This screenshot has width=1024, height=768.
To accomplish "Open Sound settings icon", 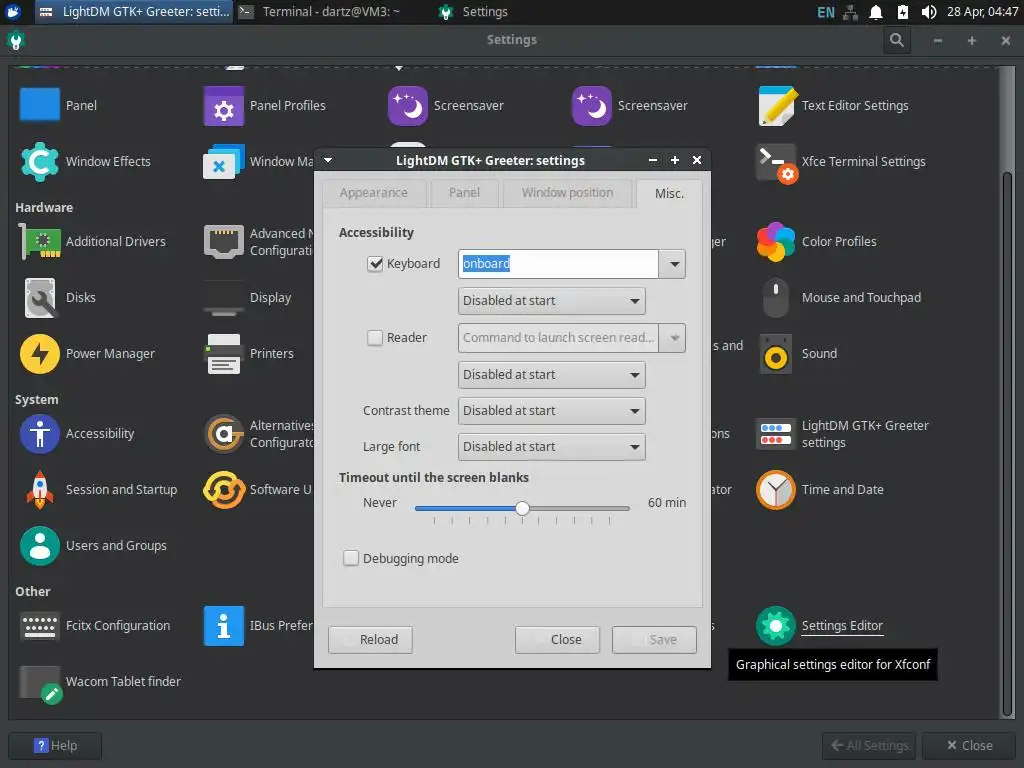I will [775, 354].
